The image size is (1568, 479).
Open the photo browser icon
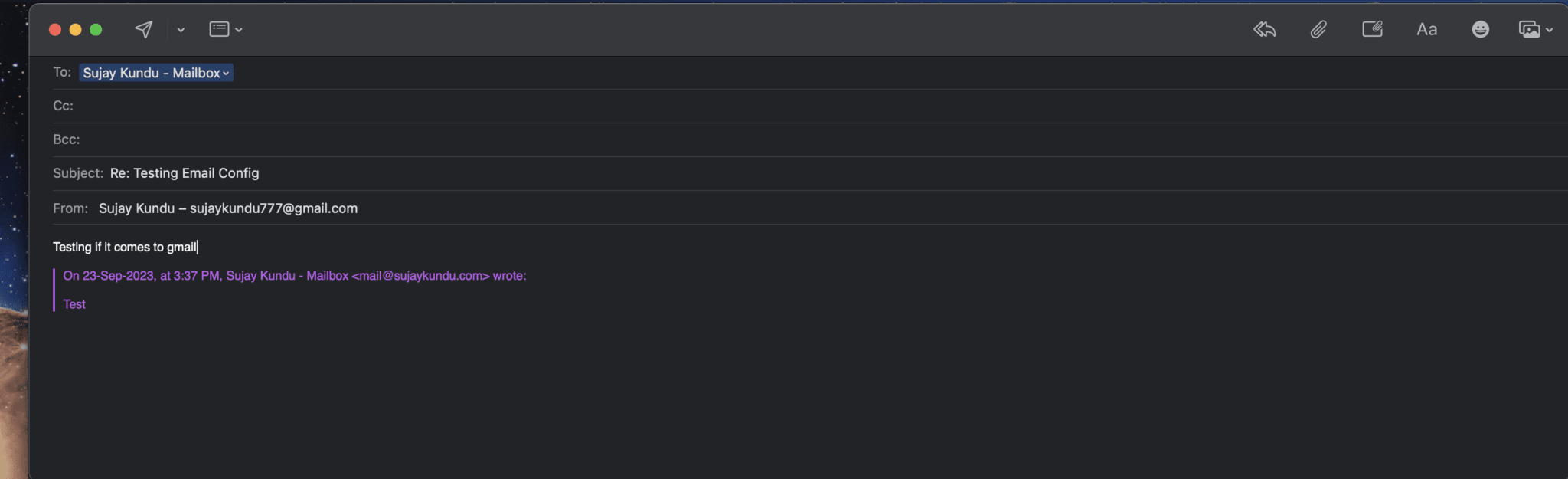tap(1529, 29)
